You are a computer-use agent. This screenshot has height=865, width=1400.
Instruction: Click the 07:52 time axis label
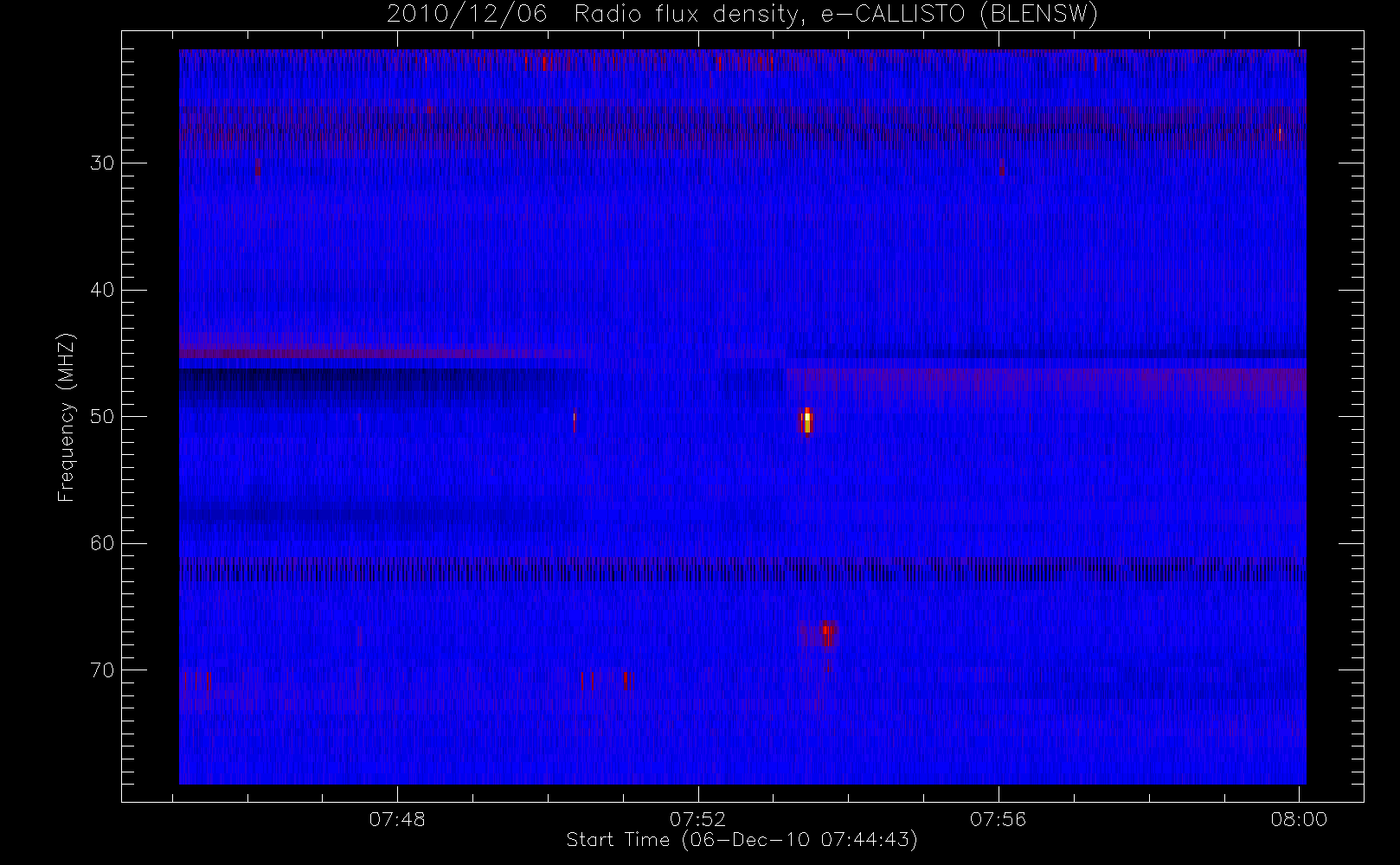click(697, 819)
